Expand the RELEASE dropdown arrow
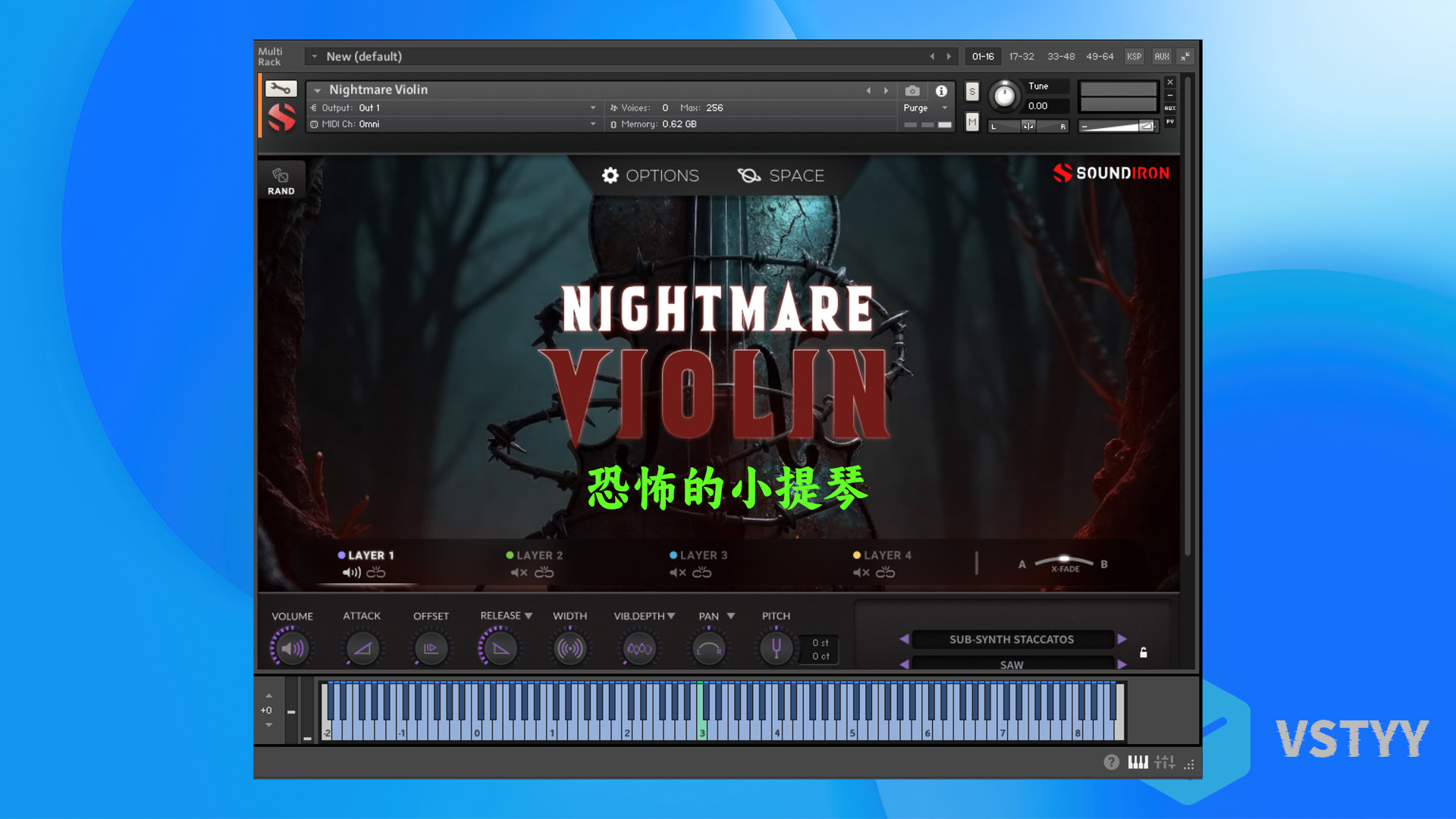Screen dimensions: 1456x819 pyautogui.click(x=528, y=616)
